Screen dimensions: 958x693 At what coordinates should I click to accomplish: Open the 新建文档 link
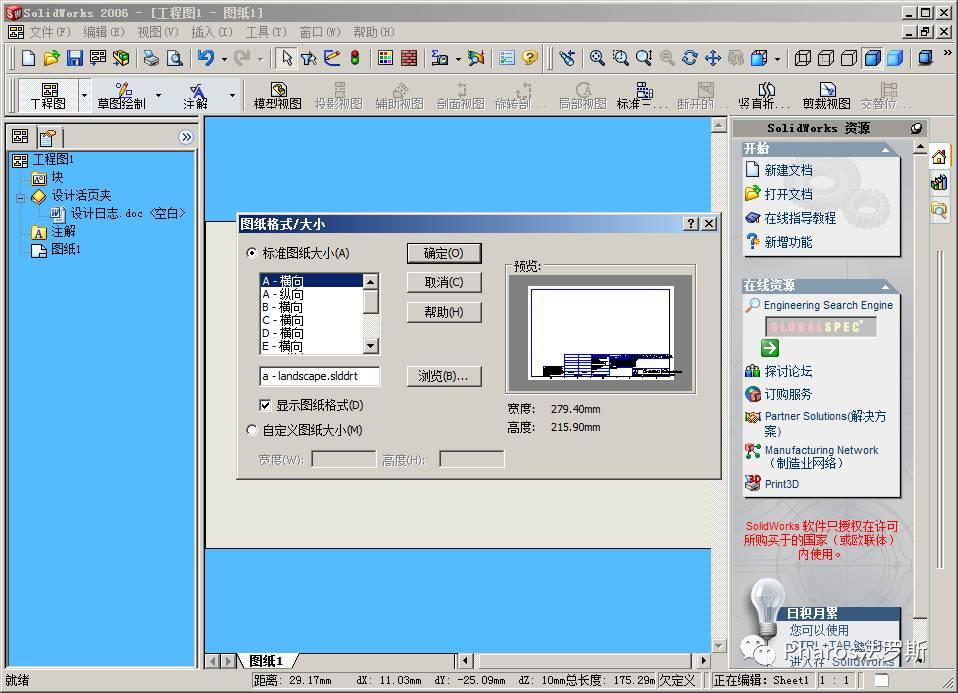(789, 170)
